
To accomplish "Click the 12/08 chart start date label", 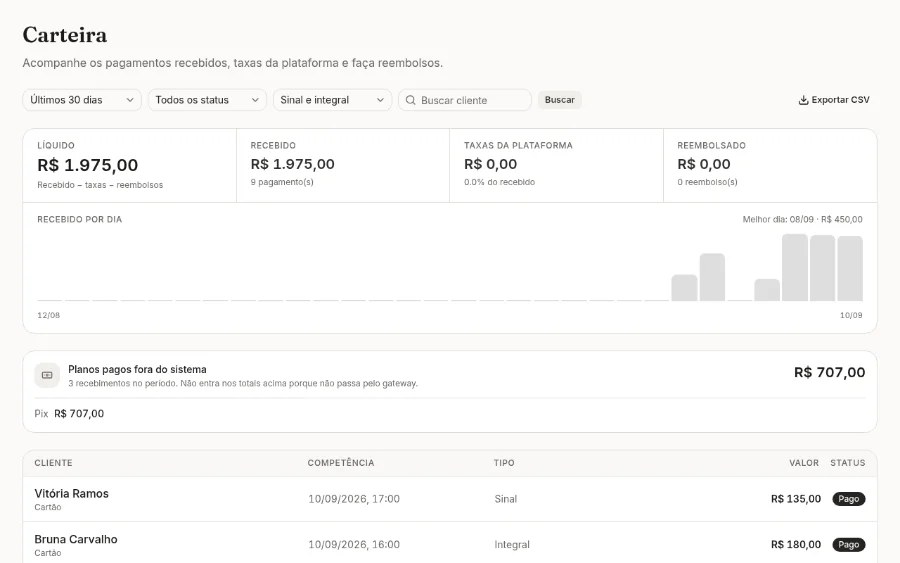I will tap(48, 315).
